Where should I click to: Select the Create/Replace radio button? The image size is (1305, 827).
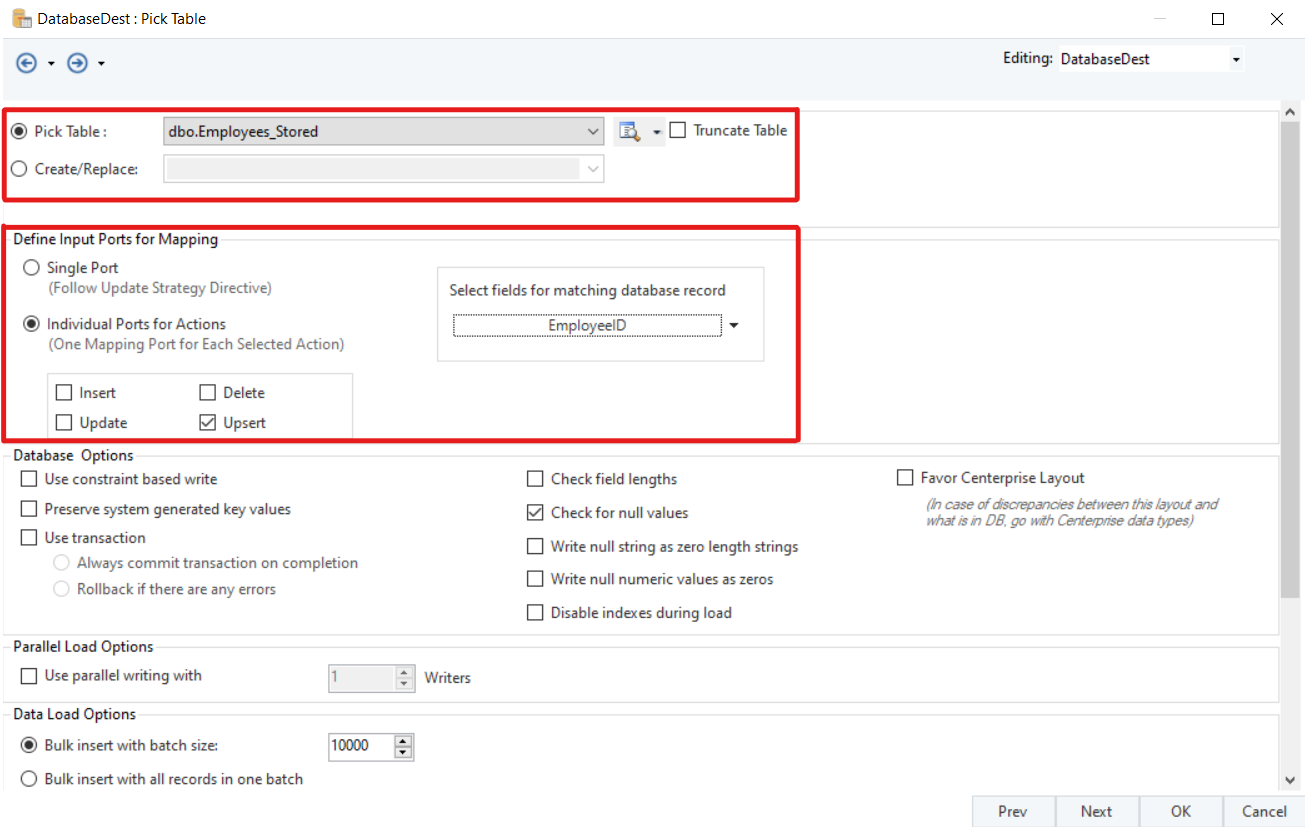[19, 169]
